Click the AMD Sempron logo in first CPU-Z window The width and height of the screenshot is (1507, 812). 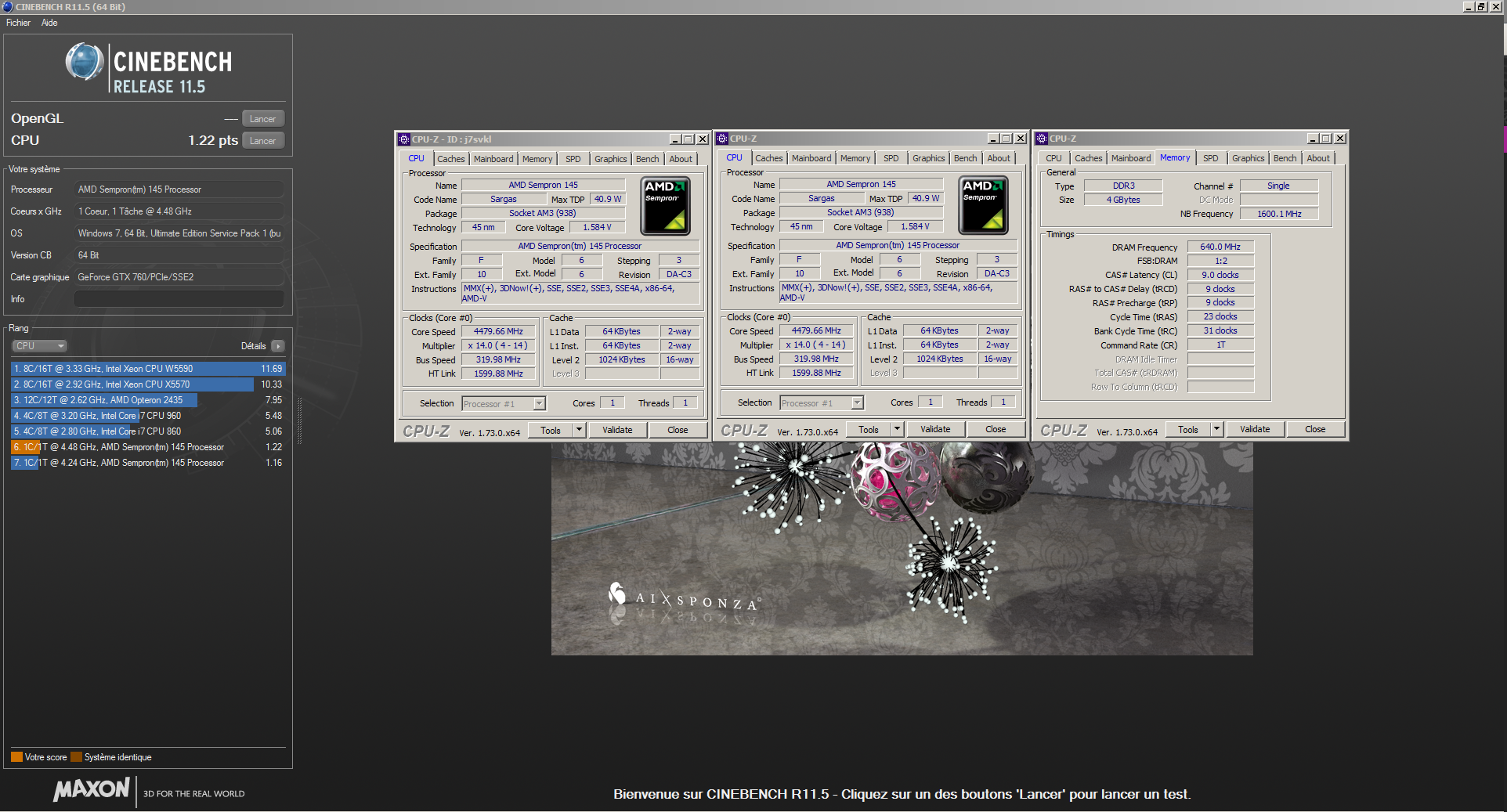(x=665, y=207)
